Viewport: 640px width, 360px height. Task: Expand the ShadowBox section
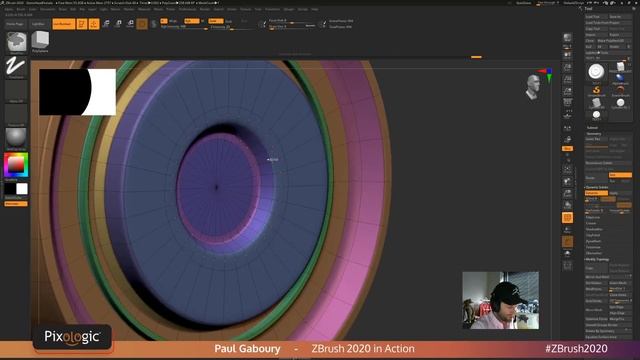(x=594, y=229)
